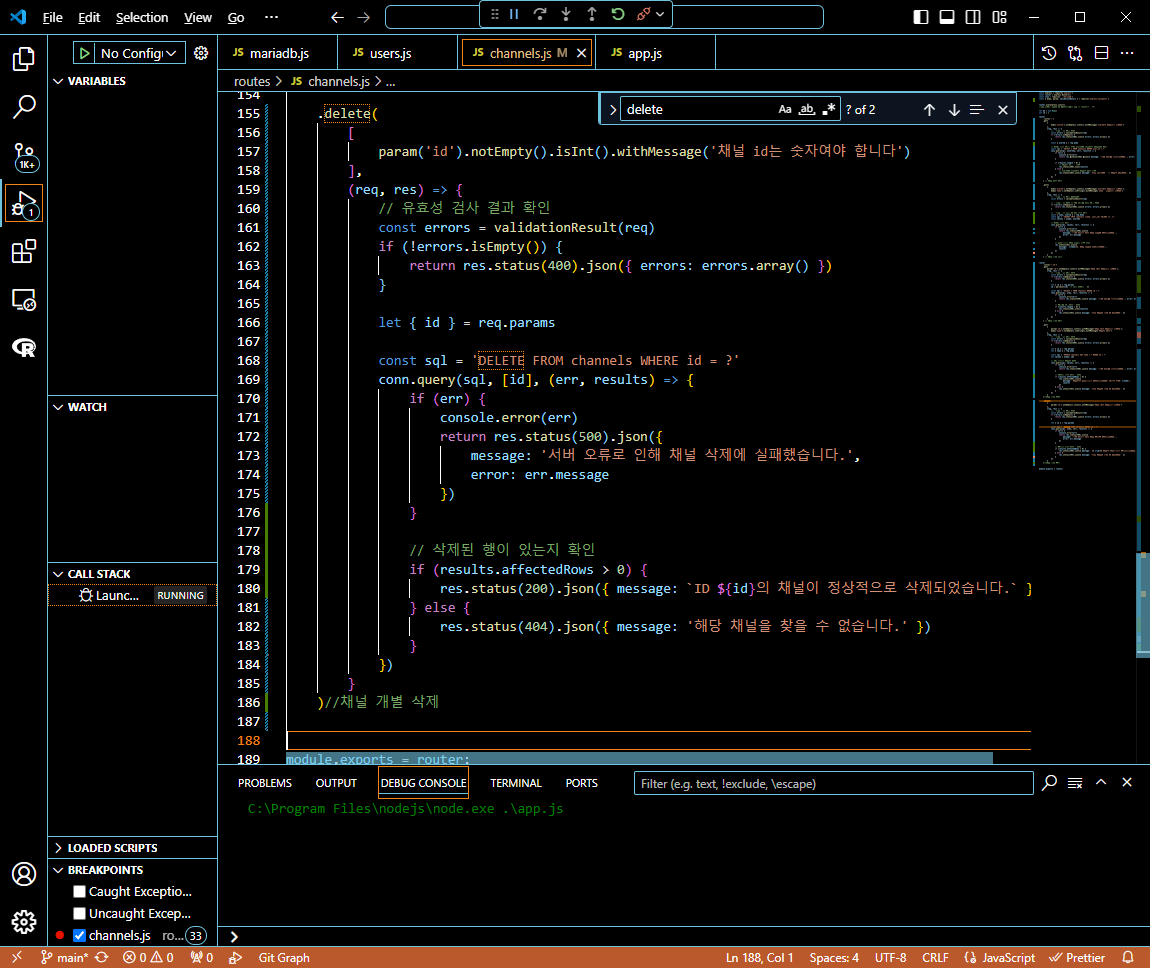Disconnect the debugger
The image size is (1150, 968).
(x=643, y=14)
